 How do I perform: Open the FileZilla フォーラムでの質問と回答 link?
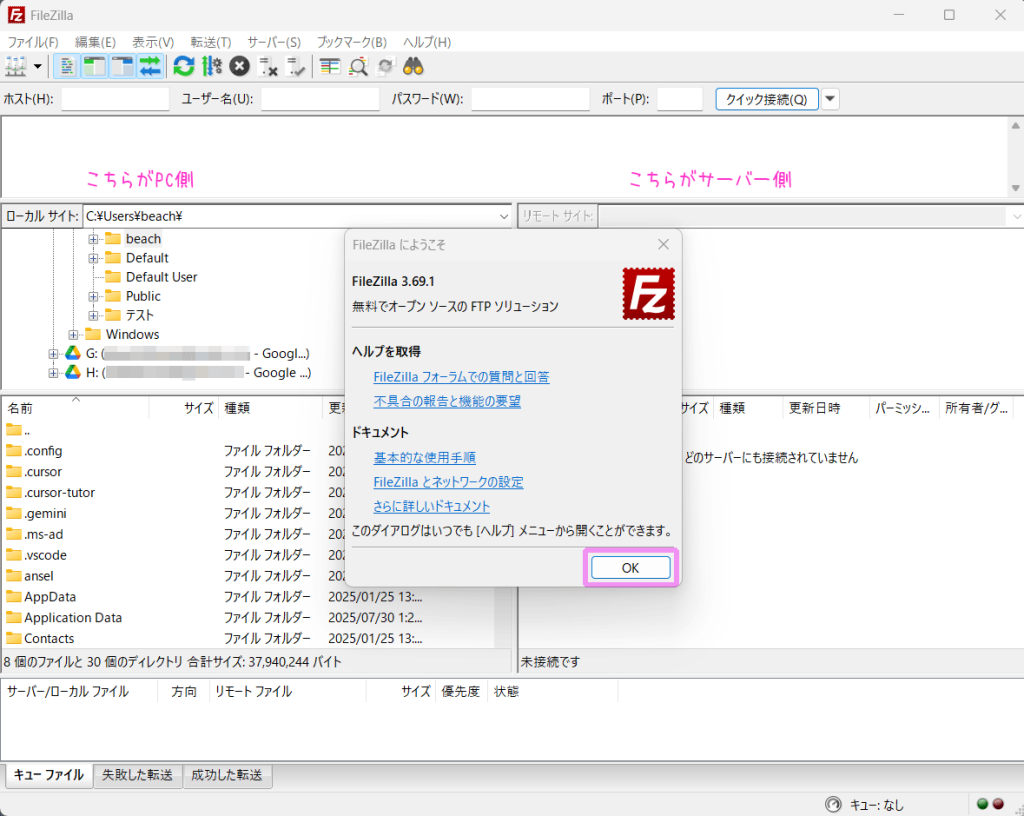coord(461,377)
